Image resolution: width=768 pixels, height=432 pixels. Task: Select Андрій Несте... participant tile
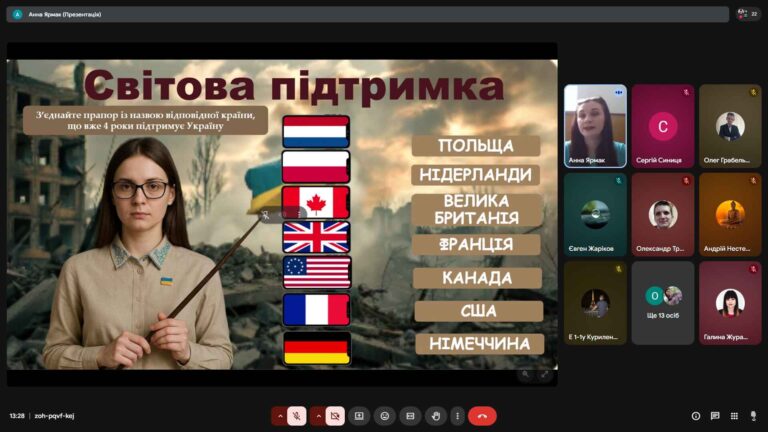click(x=730, y=215)
